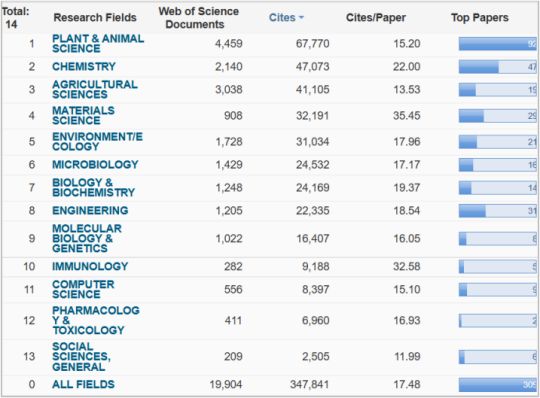The width and height of the screenshot is (540, 398).
Task: Select the 67,770 cites value
Action: click(313, 44)
